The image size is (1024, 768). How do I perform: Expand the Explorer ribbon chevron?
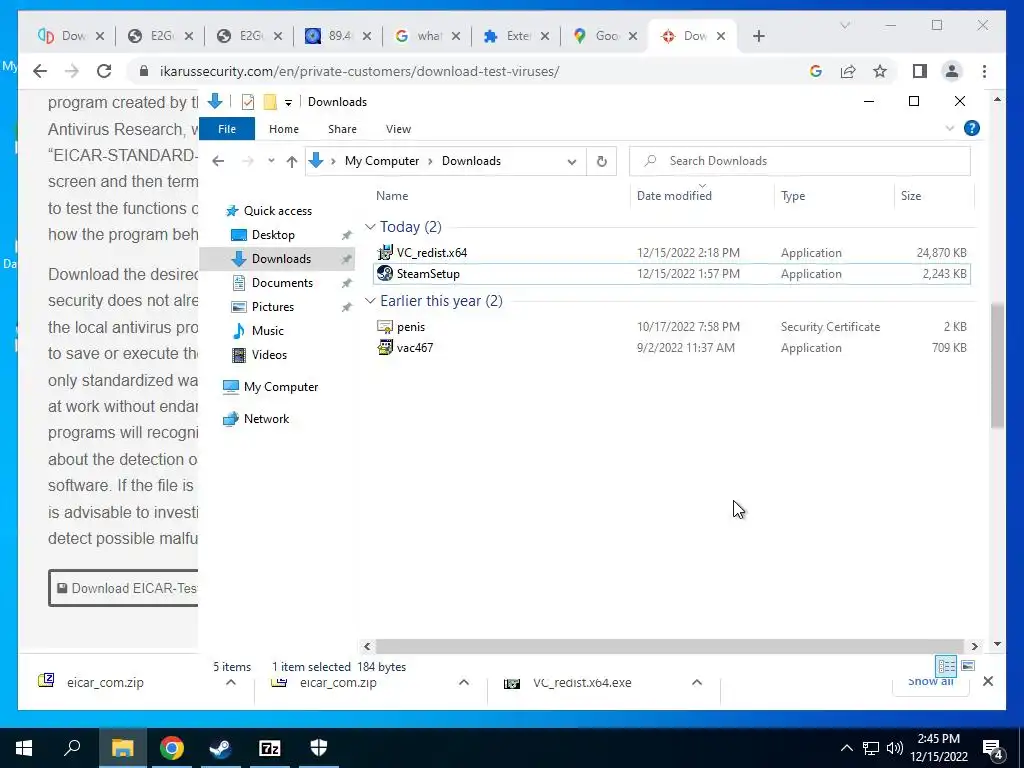coord(950,129)
